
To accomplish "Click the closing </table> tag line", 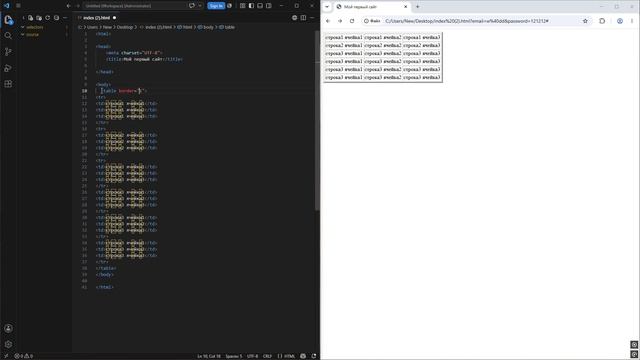I will coord(106,268).
